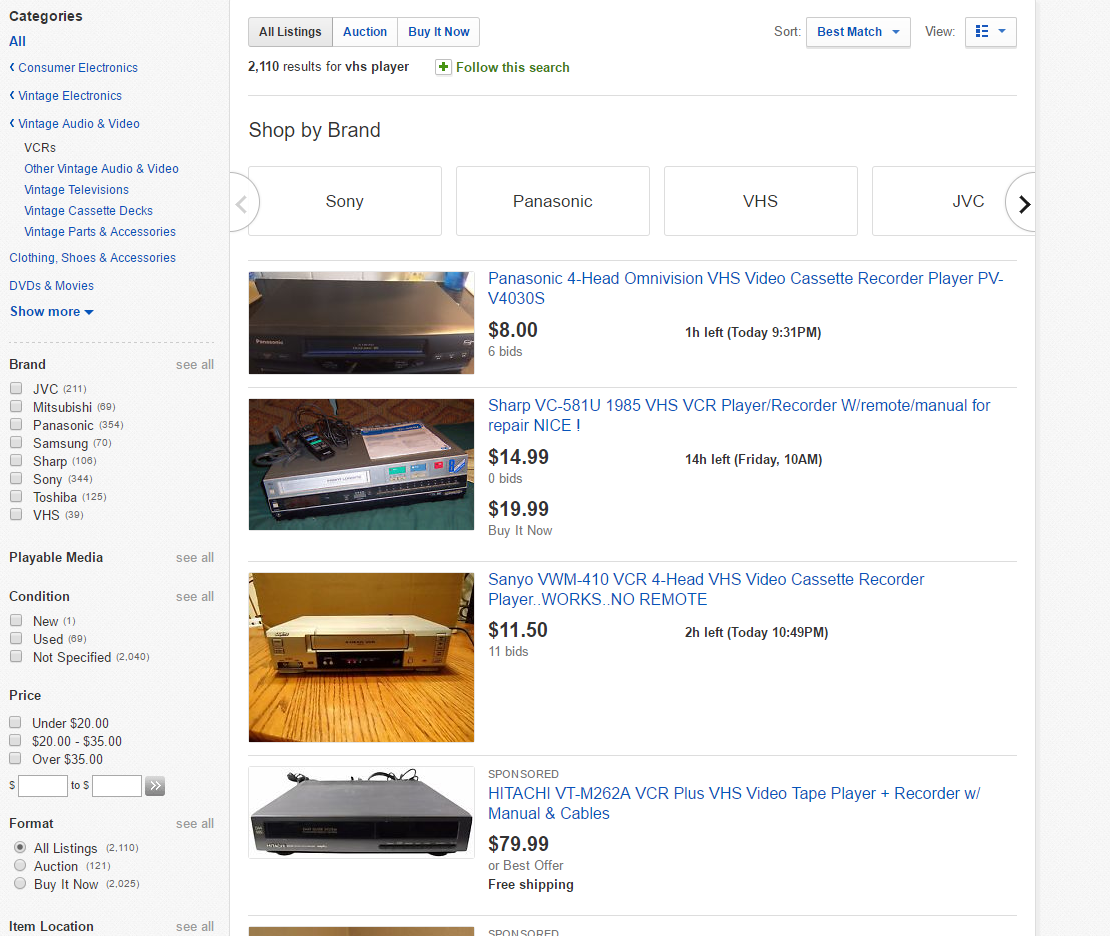Click the maximum price input field
1110x936 pixels.
[117, 785]
